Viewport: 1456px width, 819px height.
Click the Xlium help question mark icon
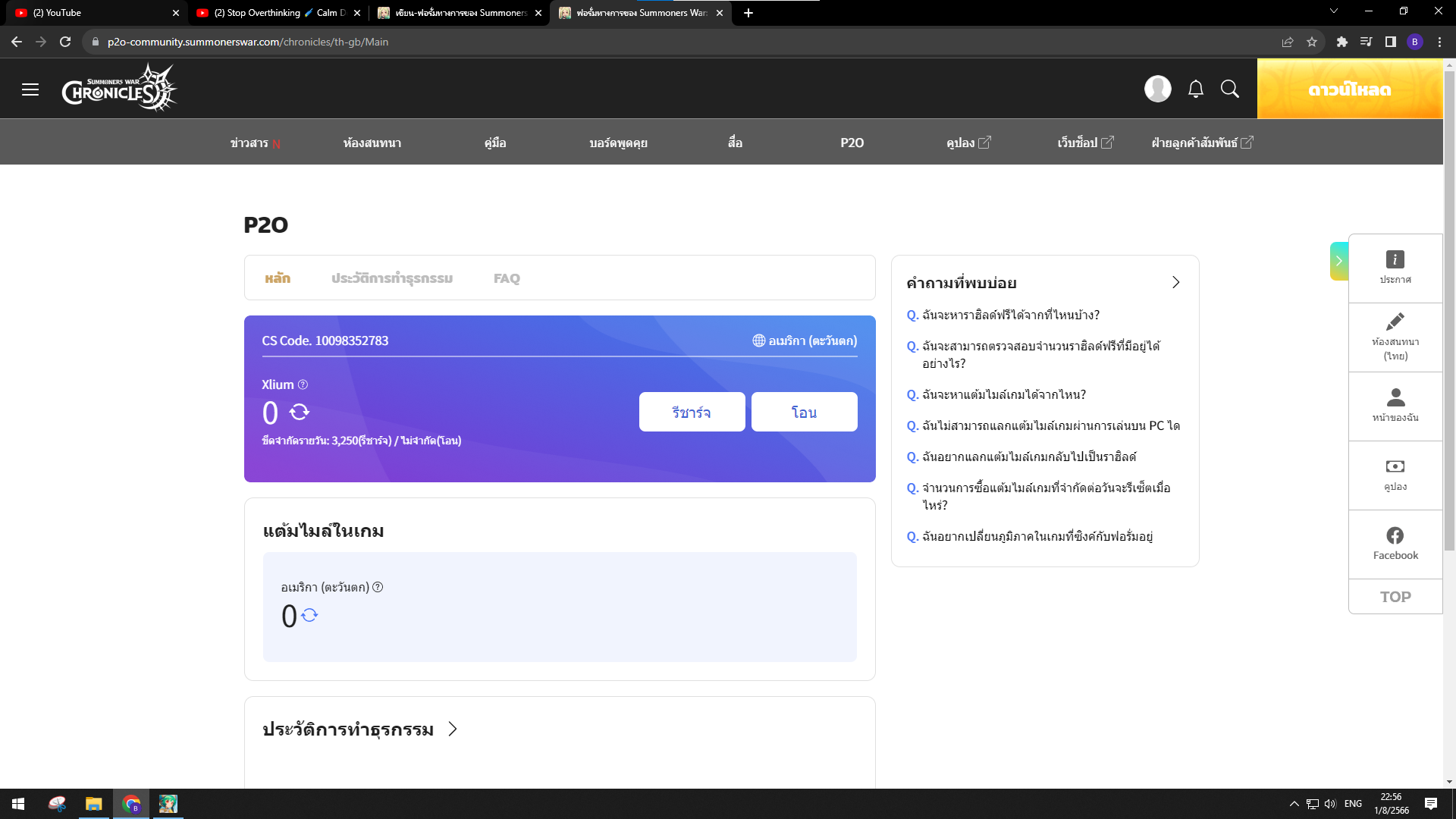(x=303, y=384)
